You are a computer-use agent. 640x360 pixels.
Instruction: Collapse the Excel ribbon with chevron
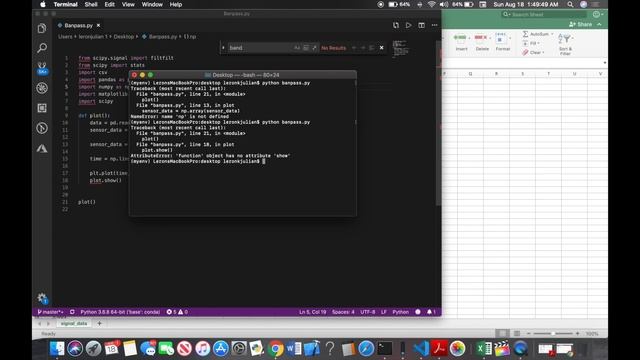click(x=599, y=24)
